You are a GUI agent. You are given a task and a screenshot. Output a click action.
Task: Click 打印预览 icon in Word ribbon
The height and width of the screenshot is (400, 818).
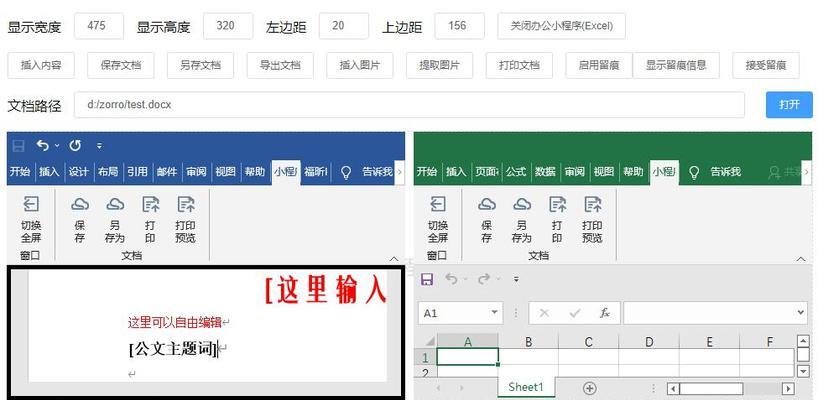186,204
